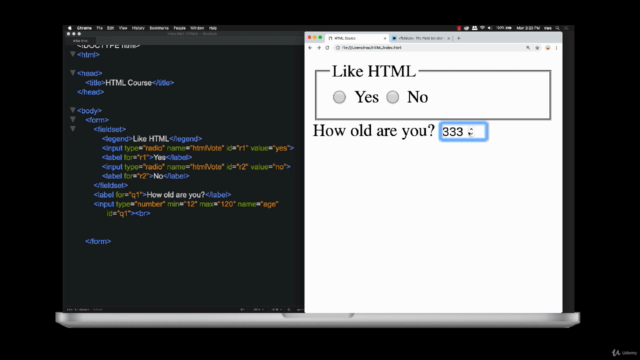Click the Spotlight search icon in menu bar
Image resolution: width=640 pixels, height=360 pixels.
[558, 28]
